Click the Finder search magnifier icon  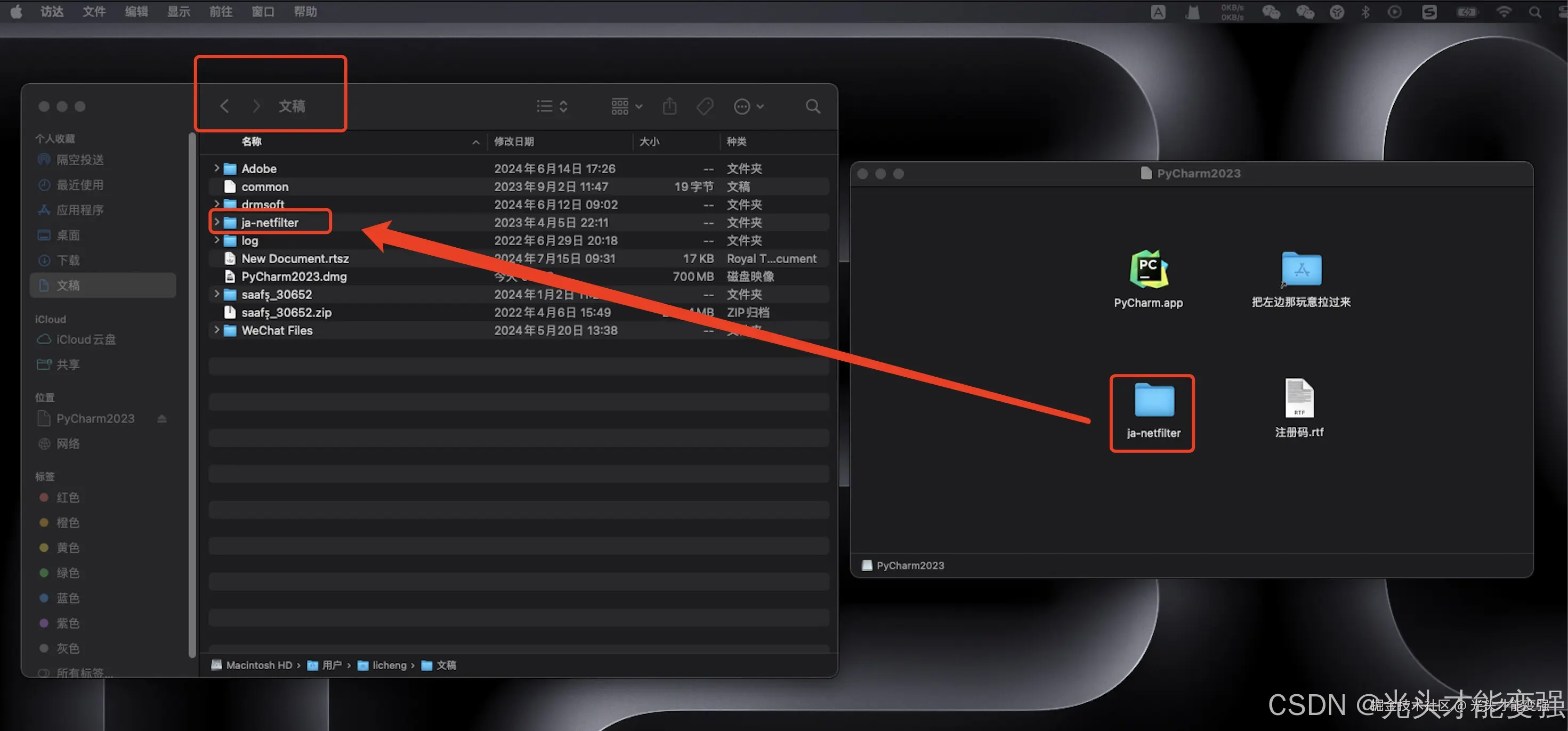[x=813, y=107]
